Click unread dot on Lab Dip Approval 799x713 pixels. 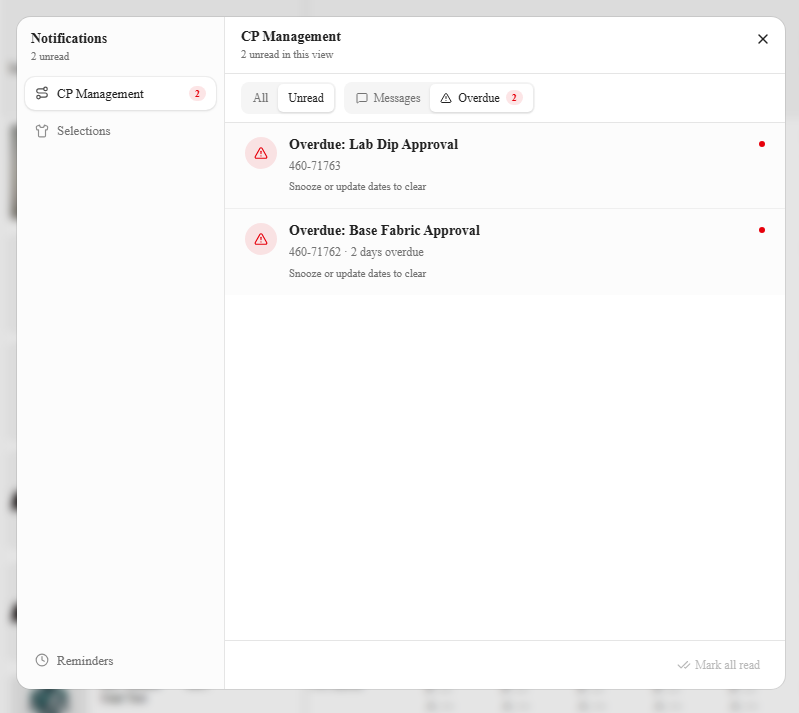coord(762,144)
